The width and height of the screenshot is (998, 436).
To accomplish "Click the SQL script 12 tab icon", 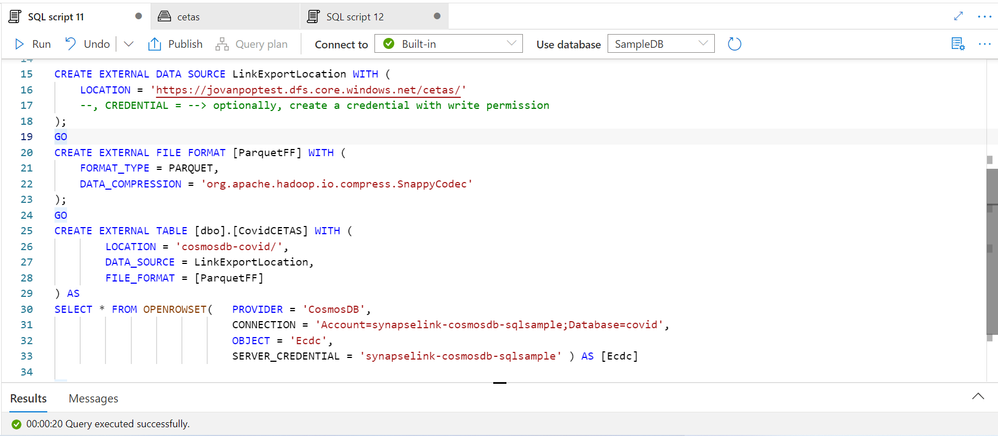I will coord(313,17).
